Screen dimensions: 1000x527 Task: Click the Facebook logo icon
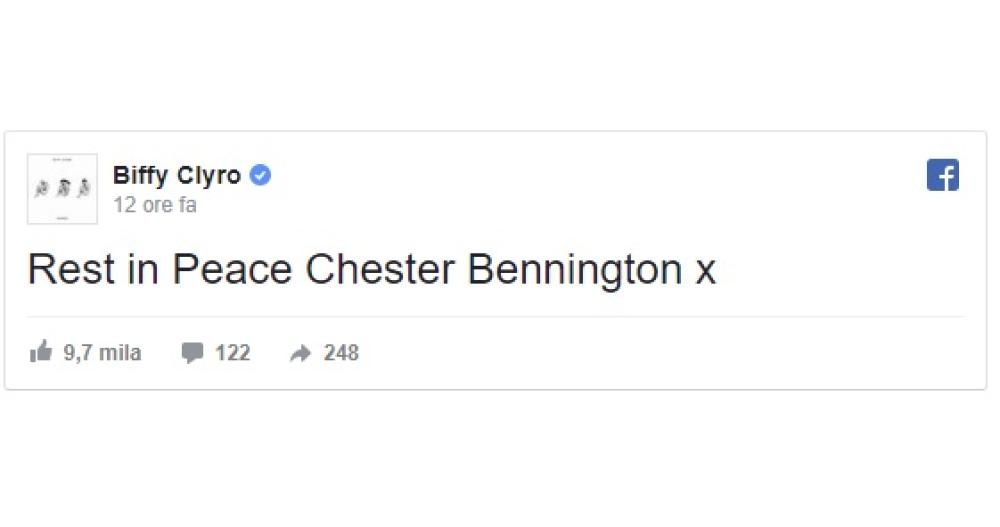point(942,175)
